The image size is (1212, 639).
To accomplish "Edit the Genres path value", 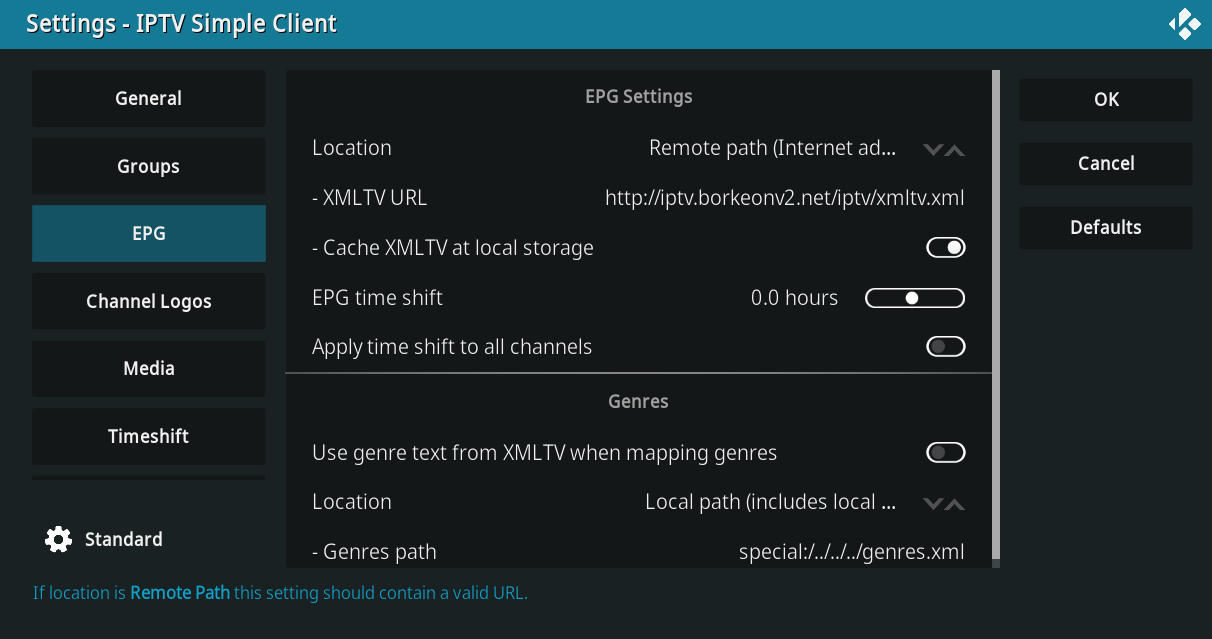I will (852, 552).
